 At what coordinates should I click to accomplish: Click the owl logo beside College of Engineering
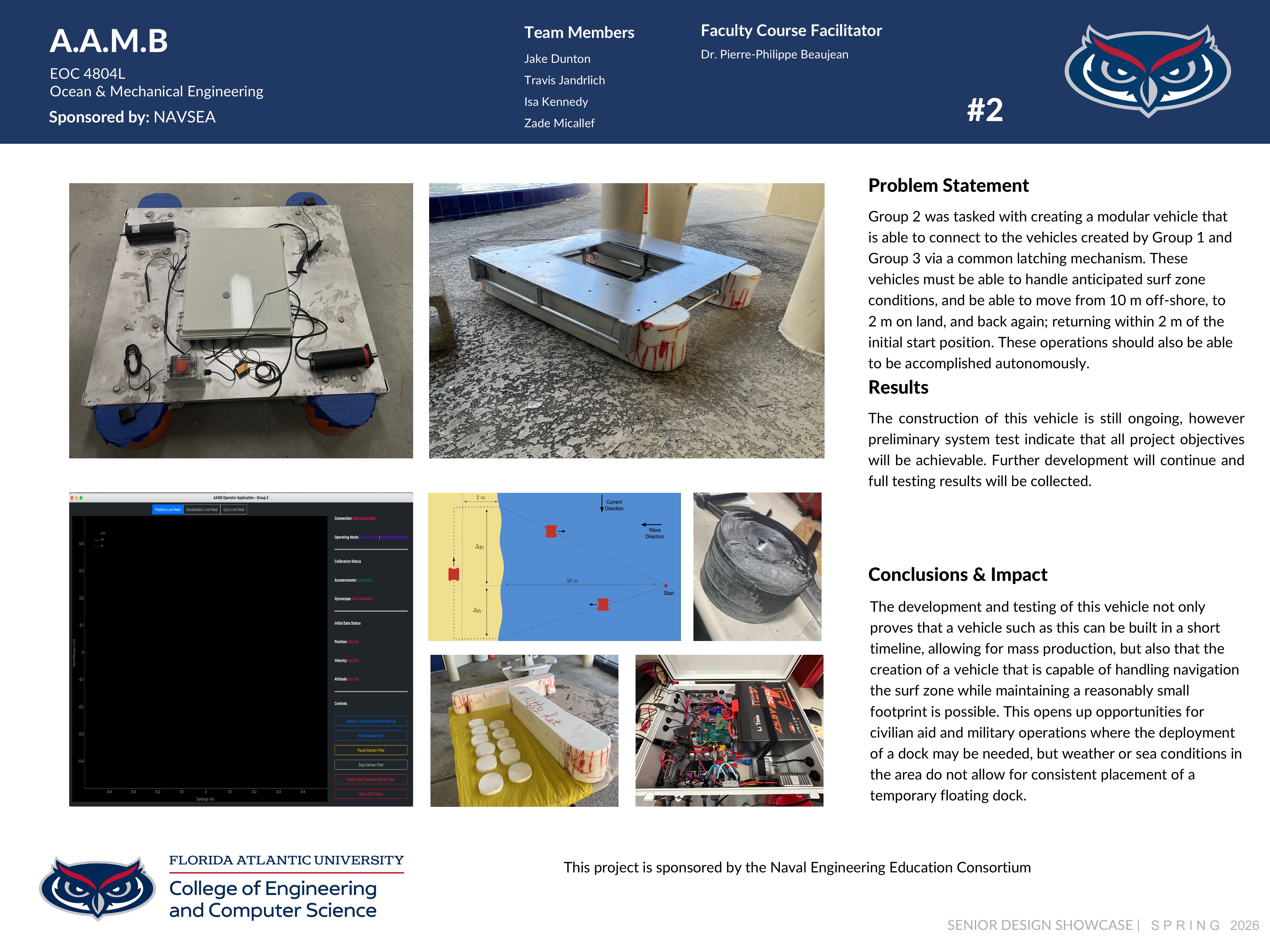(97, 887)
